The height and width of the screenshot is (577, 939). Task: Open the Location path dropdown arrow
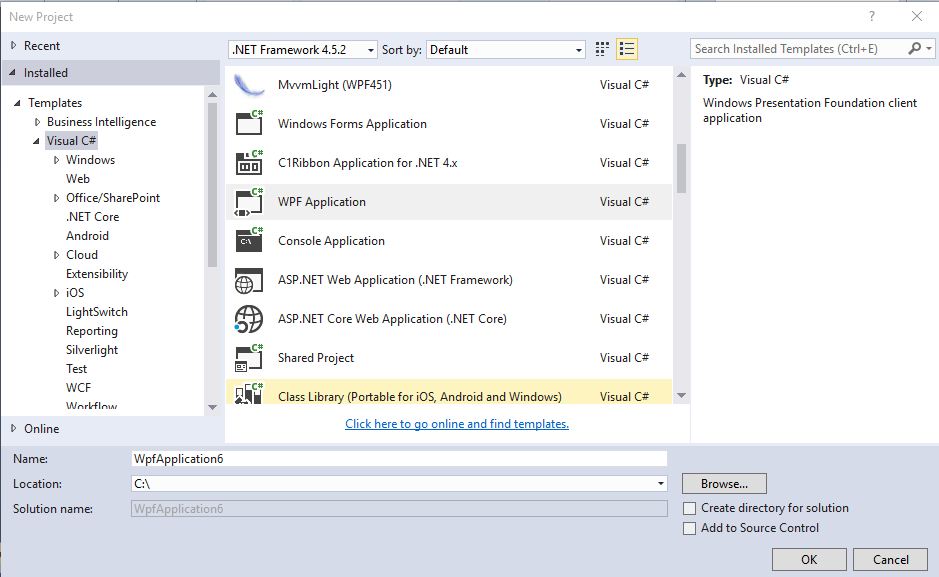coord(661,484)
